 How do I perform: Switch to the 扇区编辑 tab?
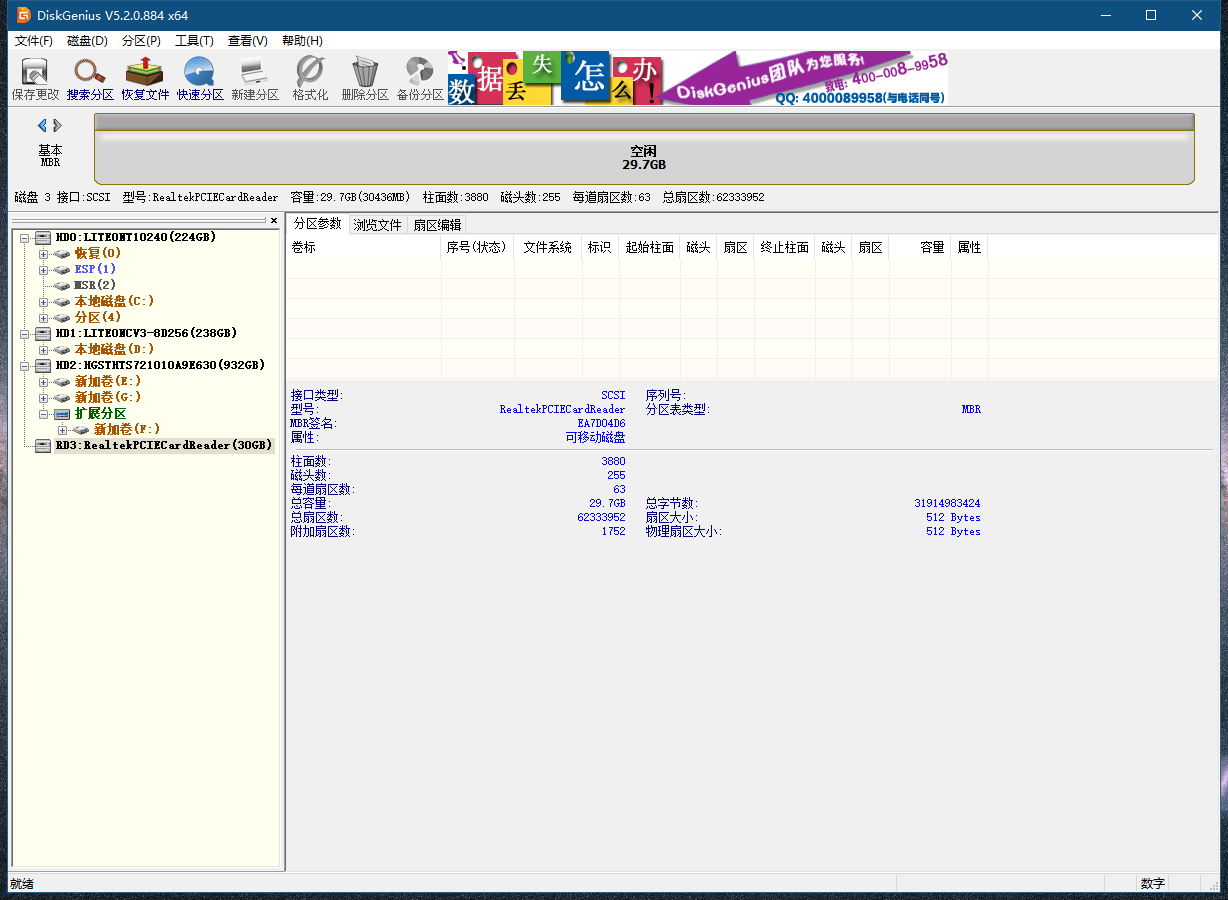click(437, 225)
